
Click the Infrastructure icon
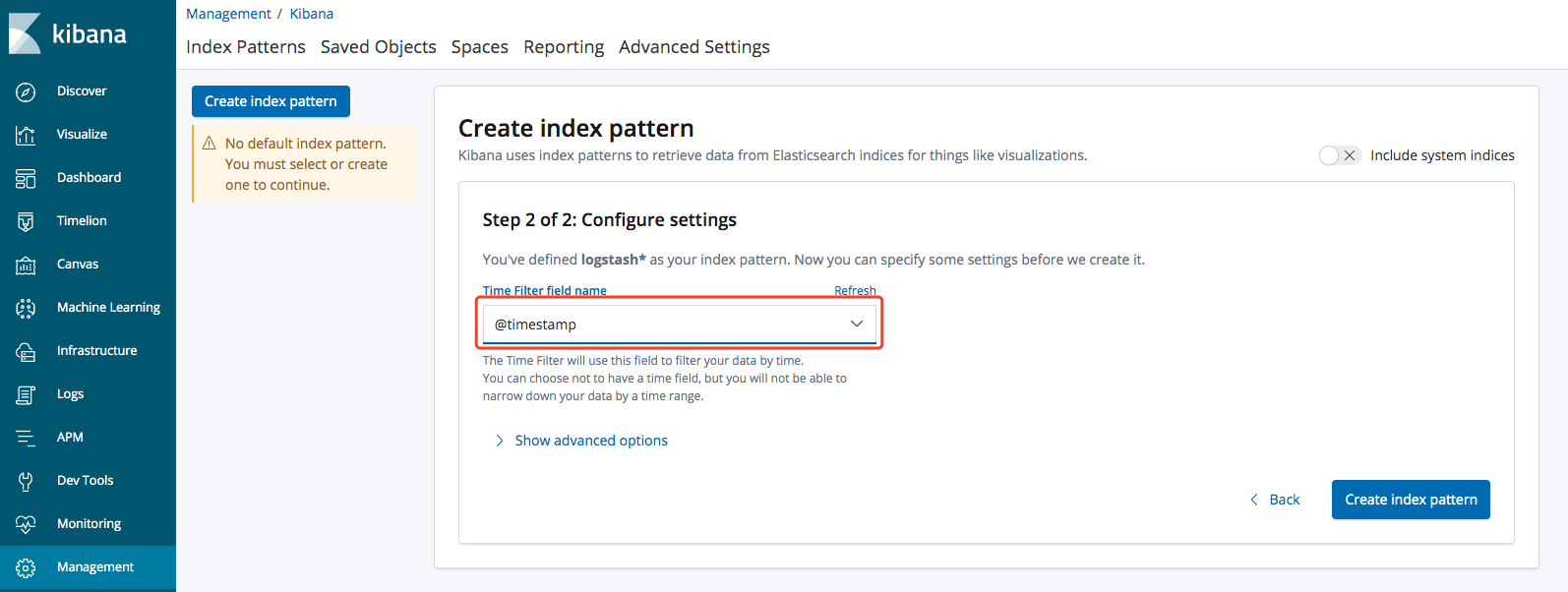point(26,351)
